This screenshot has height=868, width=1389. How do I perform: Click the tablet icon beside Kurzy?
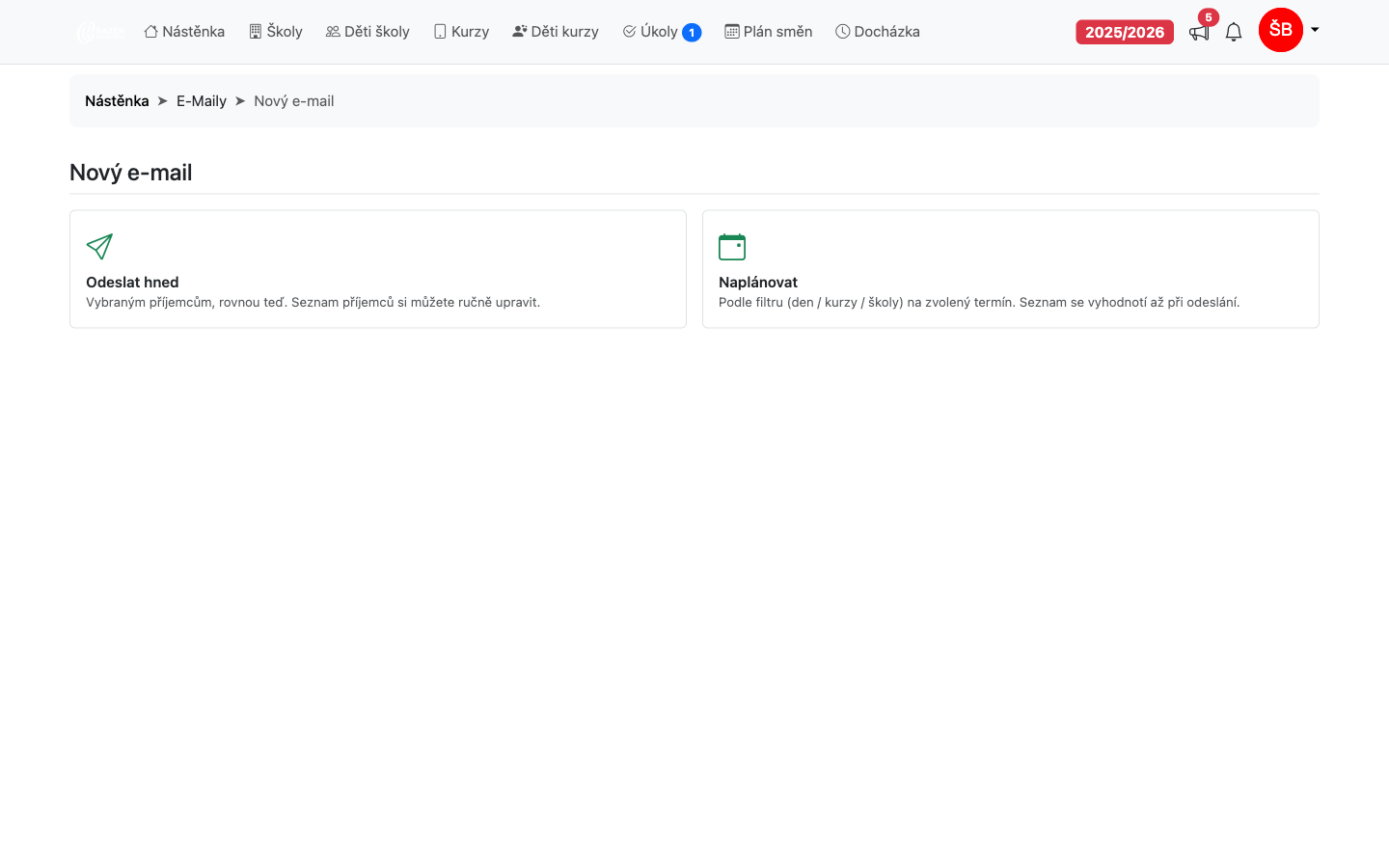440,32
